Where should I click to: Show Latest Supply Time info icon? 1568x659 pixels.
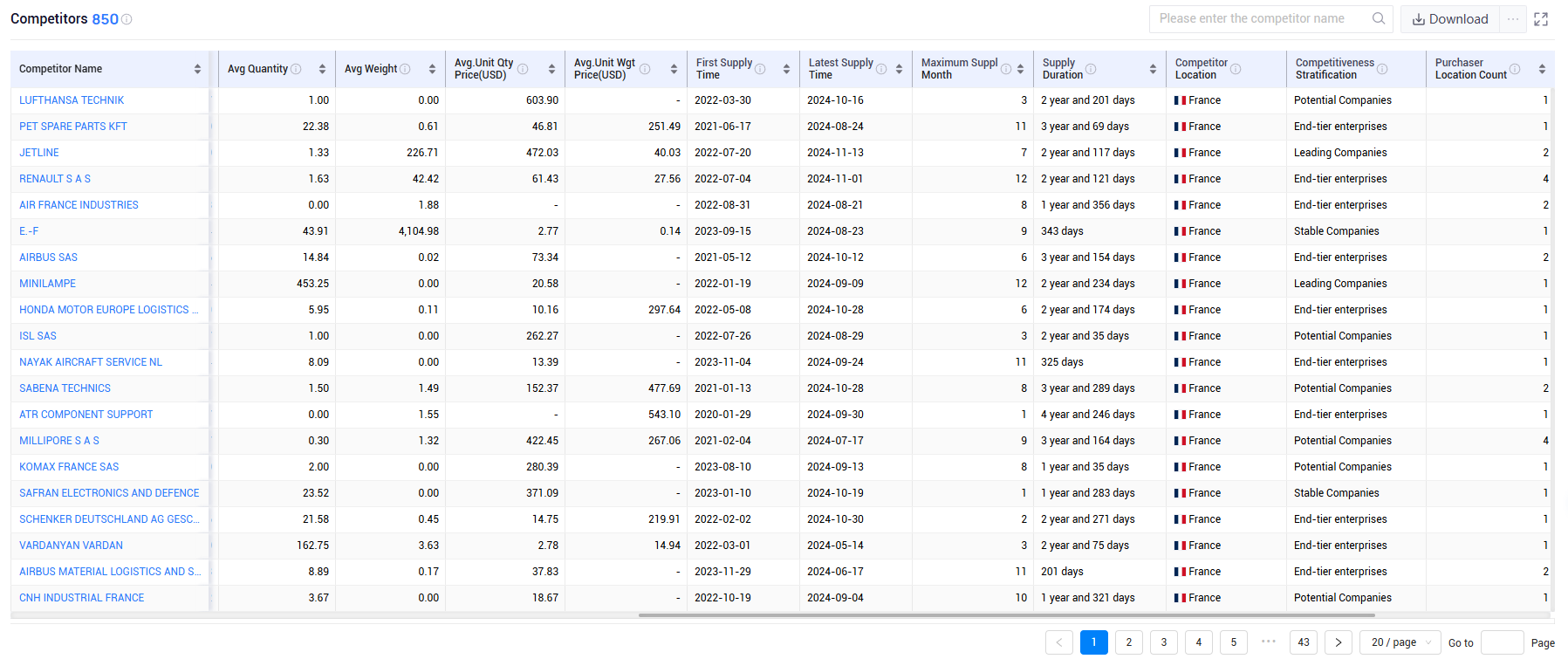[x=881, y=69]
